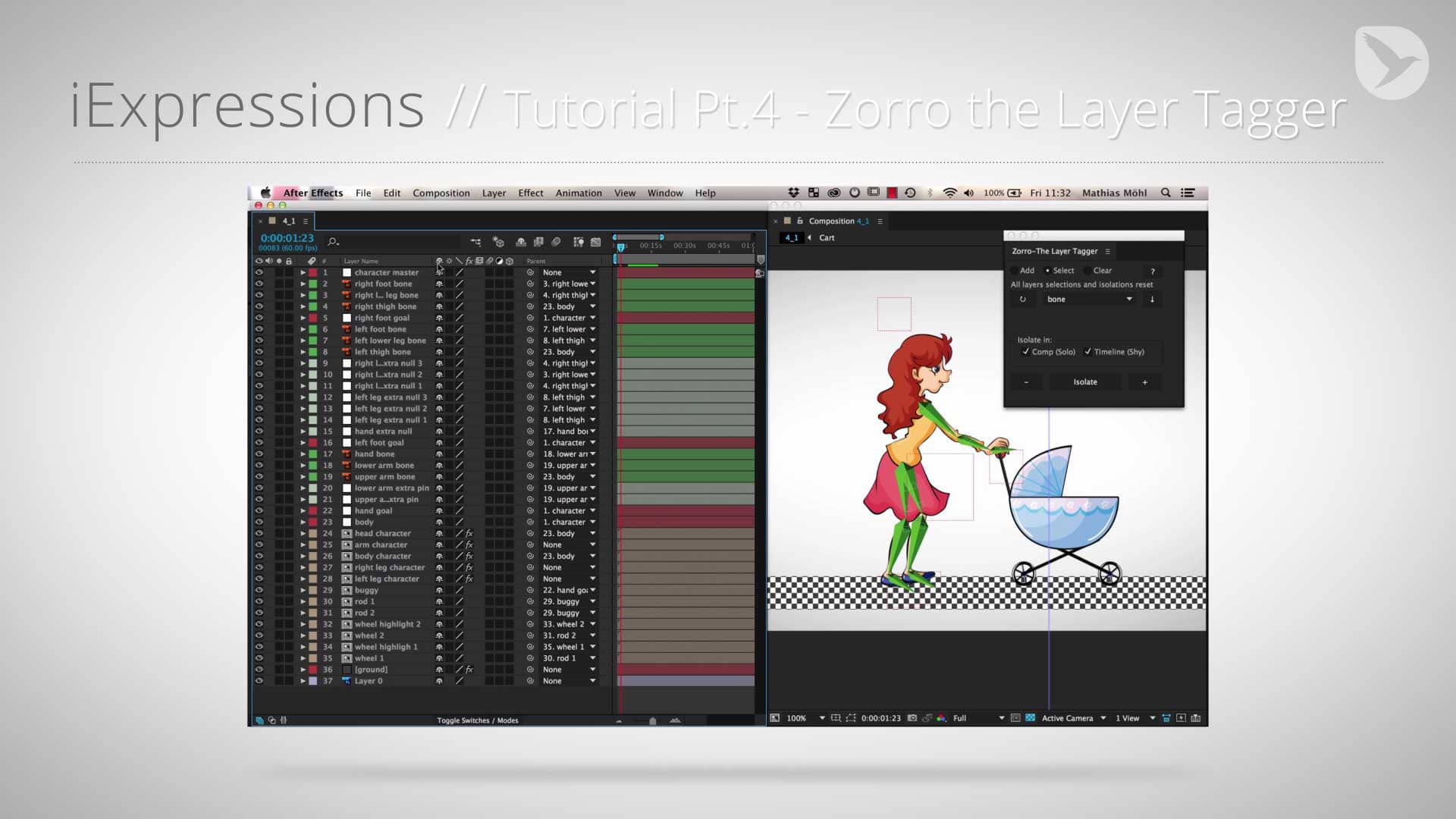Click the show channels RGB icon in viewer
This screenshot has width=1456, height=819.
(x=943, y=718)
